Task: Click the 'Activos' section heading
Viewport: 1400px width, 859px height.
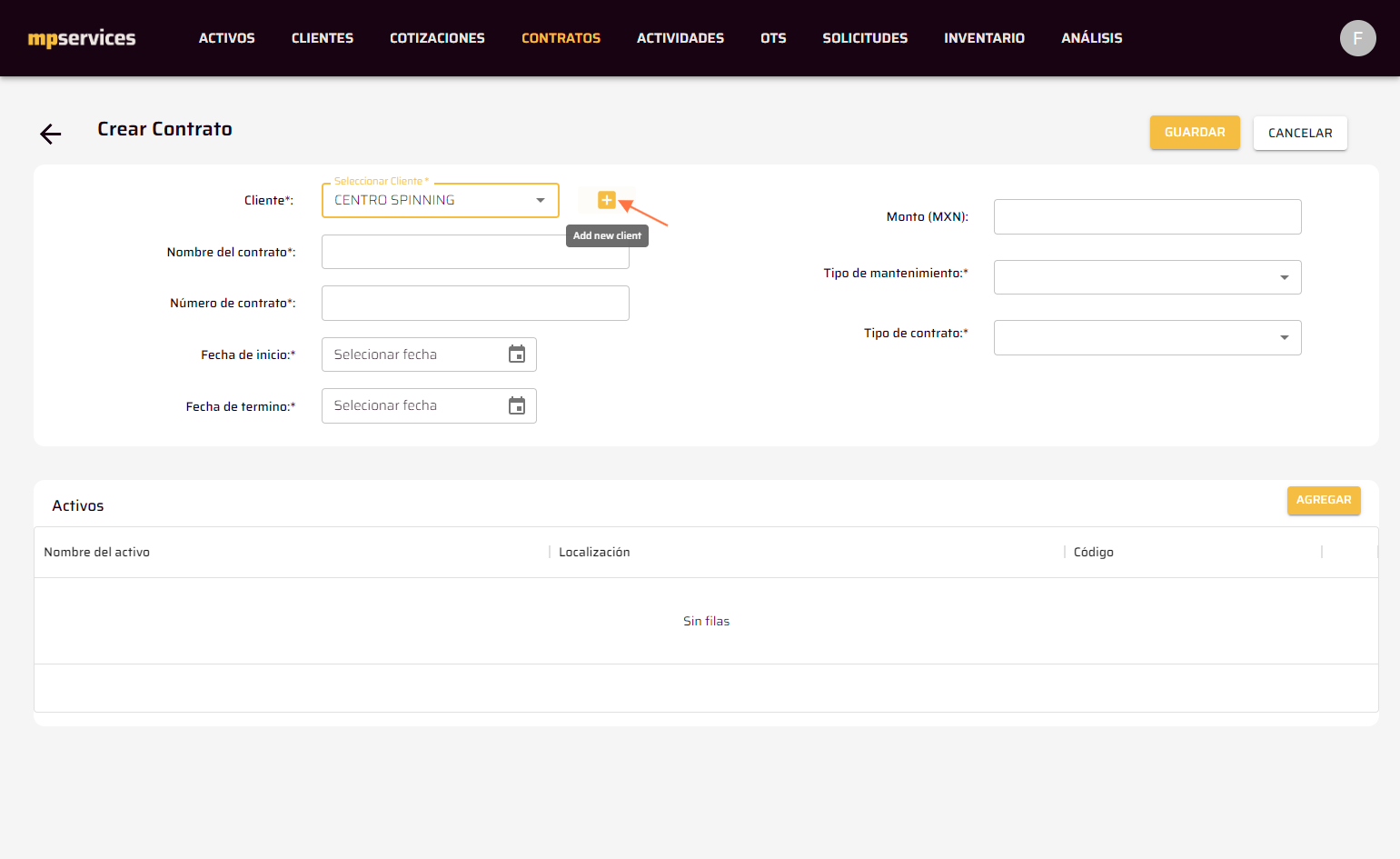Action: pyautogui.click(x=78, y=505)
